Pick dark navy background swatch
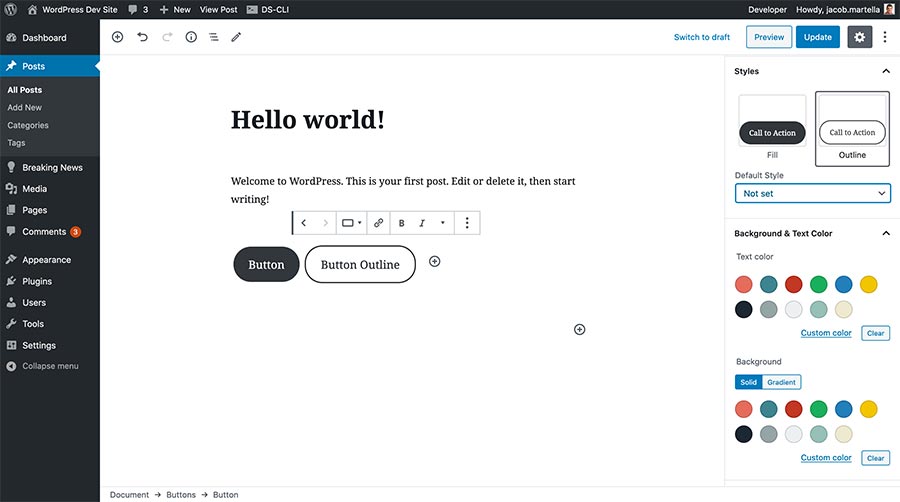Viewport: 900px width, 502px height. (x=743, y=434)
